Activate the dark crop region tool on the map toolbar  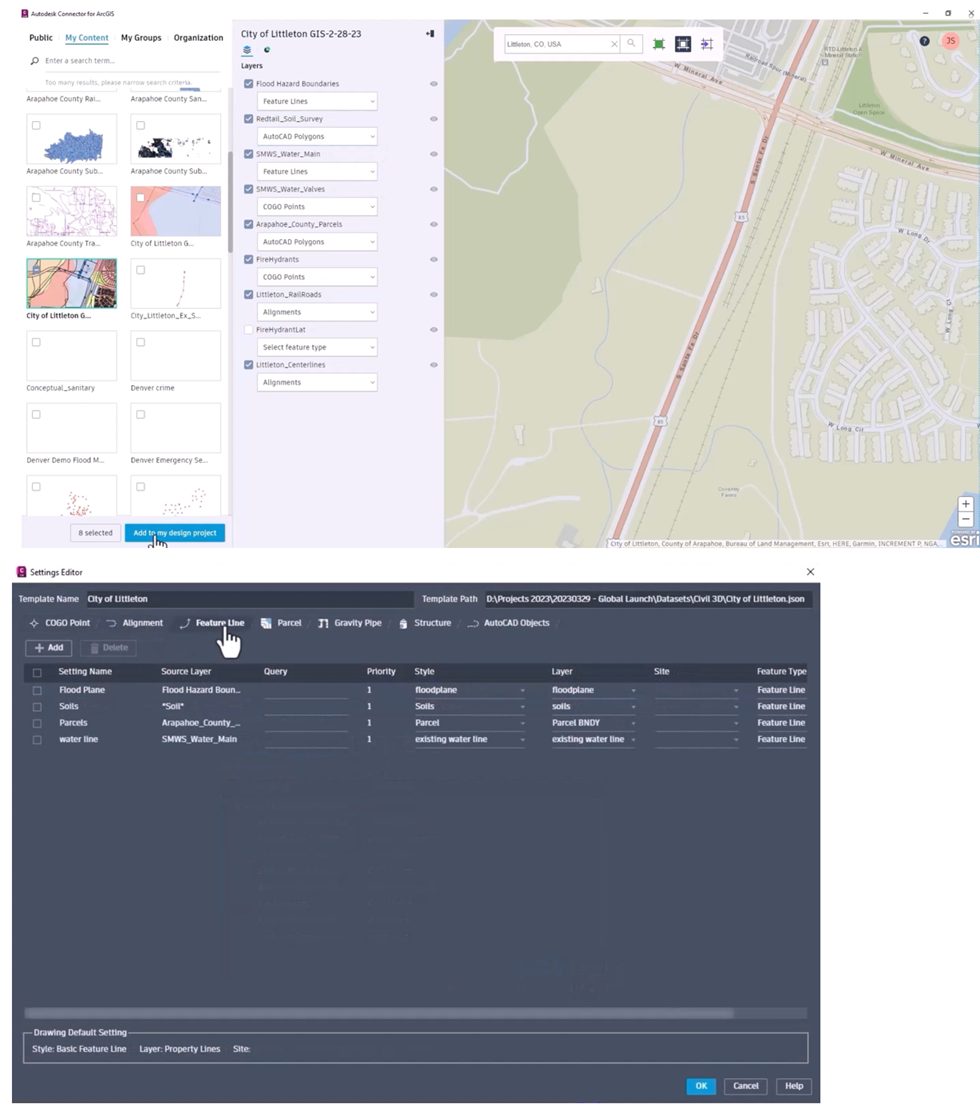pos(683,44)
